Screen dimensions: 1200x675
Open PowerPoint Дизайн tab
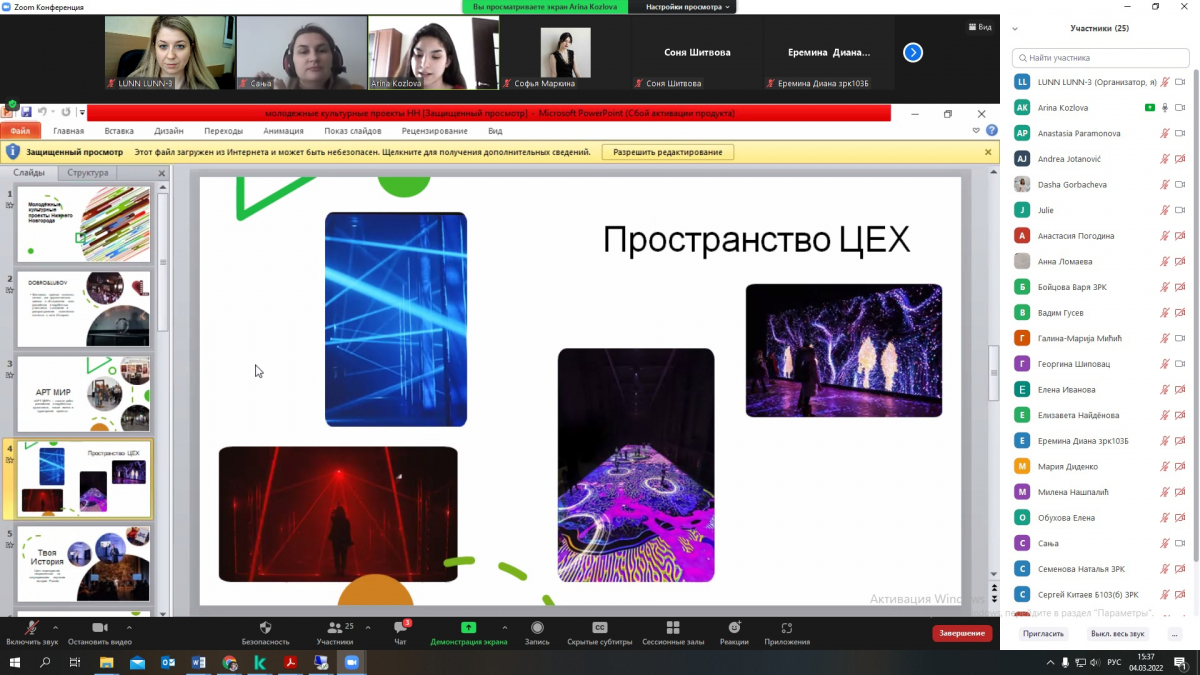pyautogui.click(x=169, y=131)
